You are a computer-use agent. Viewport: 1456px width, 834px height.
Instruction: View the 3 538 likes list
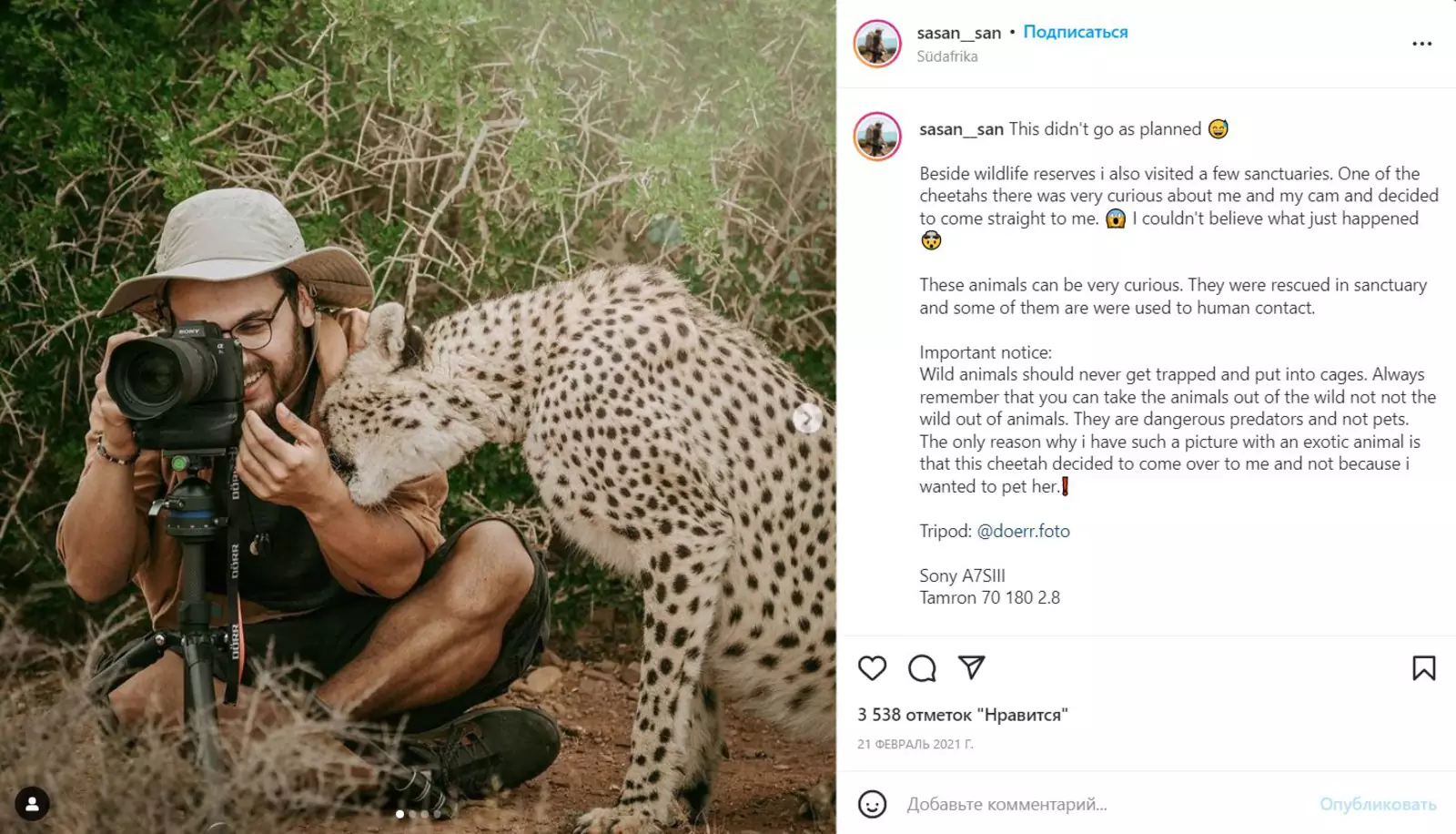(x=963, y=715)
